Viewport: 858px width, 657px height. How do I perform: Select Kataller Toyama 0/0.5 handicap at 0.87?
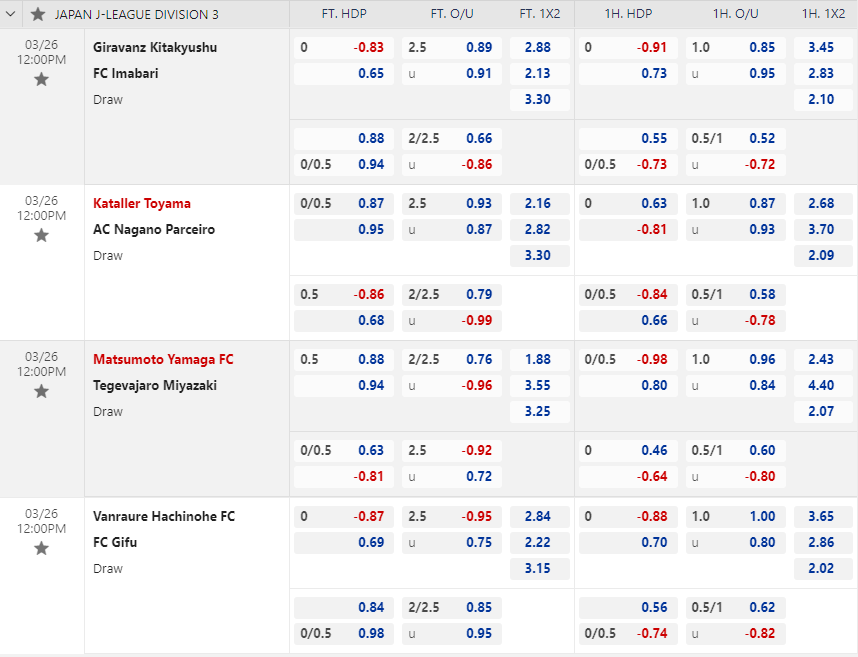pos(344,204)
